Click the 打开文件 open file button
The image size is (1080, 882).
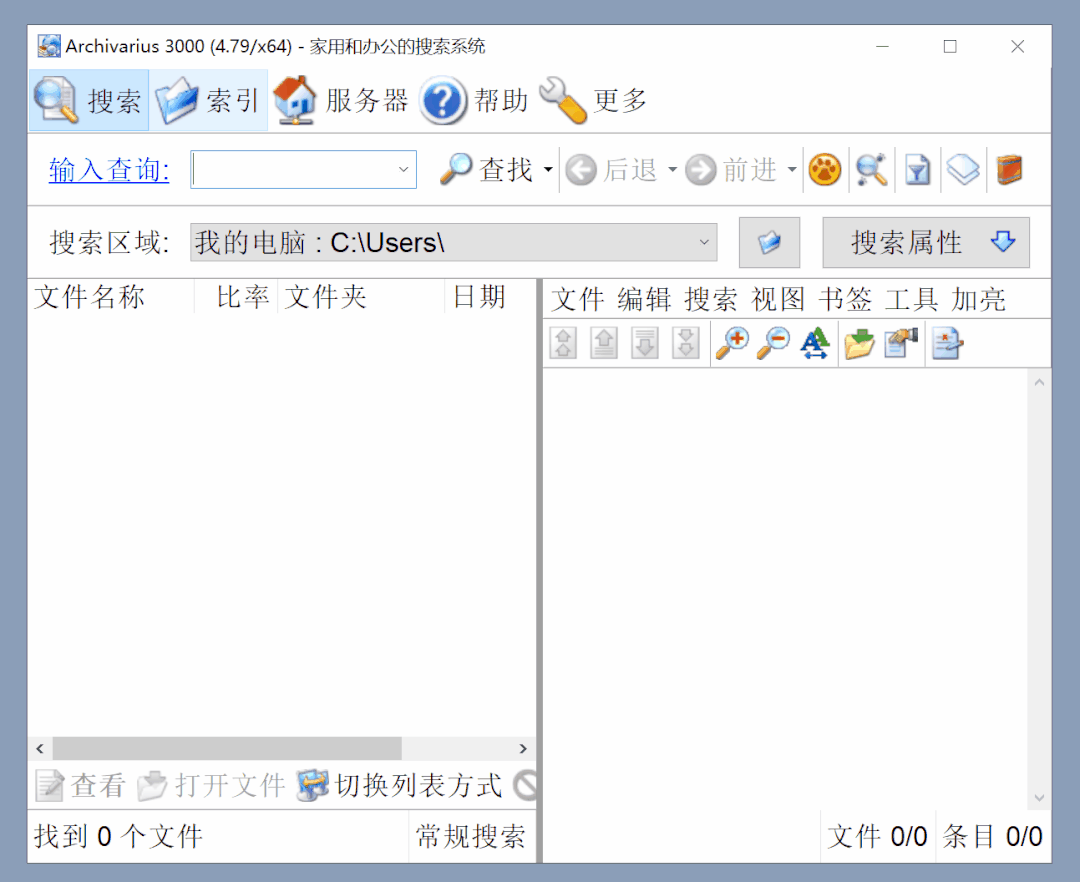click(x=211, y=786)
